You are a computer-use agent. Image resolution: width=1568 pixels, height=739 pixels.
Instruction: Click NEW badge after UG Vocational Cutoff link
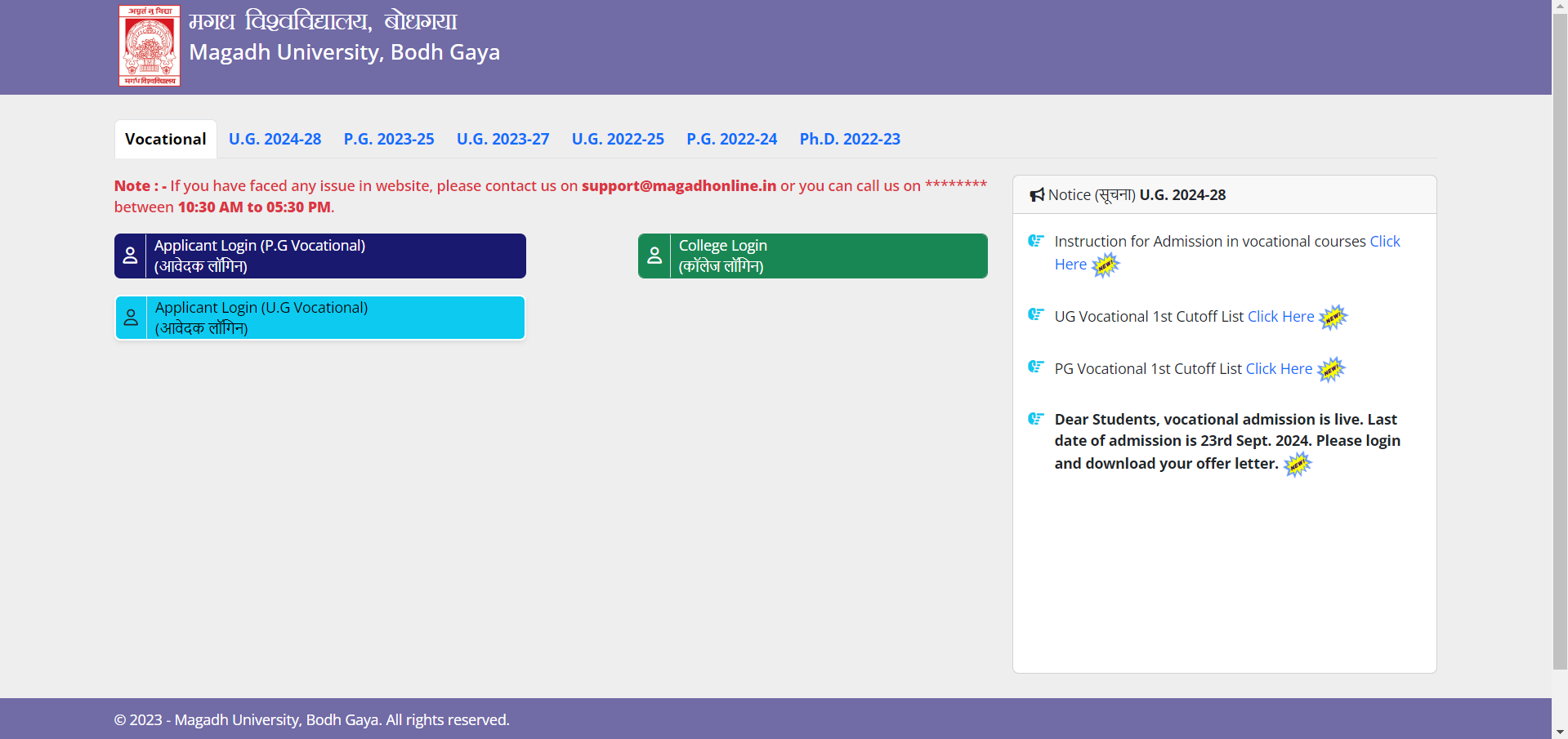(x=1333, y=318)
